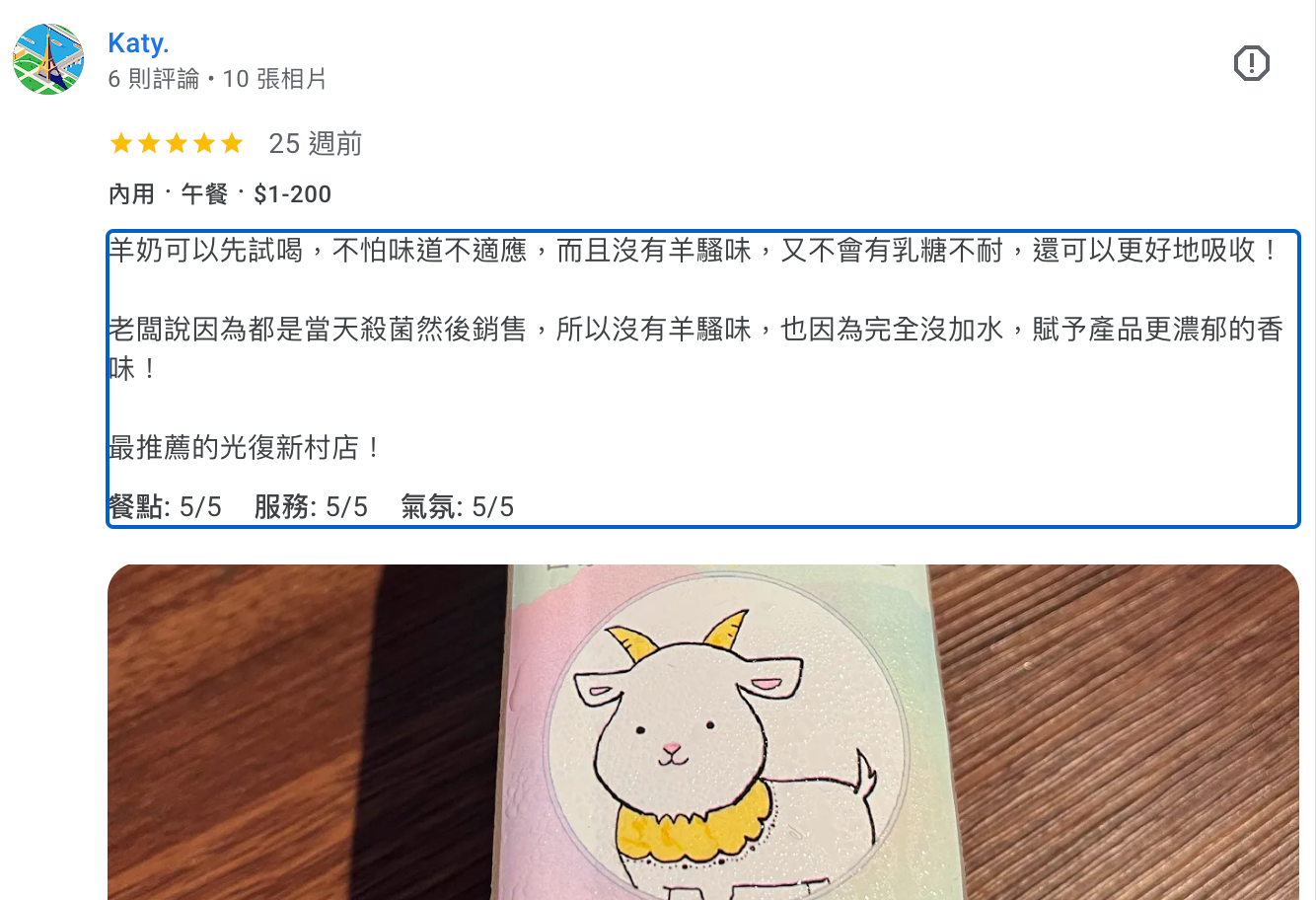Click the 內用 dine-in label
Viewport: 1316px width, 900px height.
tap(131, 194)
